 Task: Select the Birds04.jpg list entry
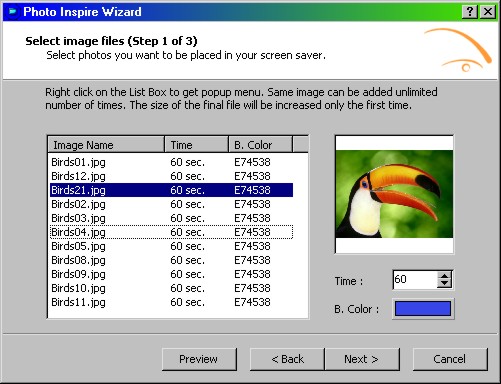click(x=171, y=232)
